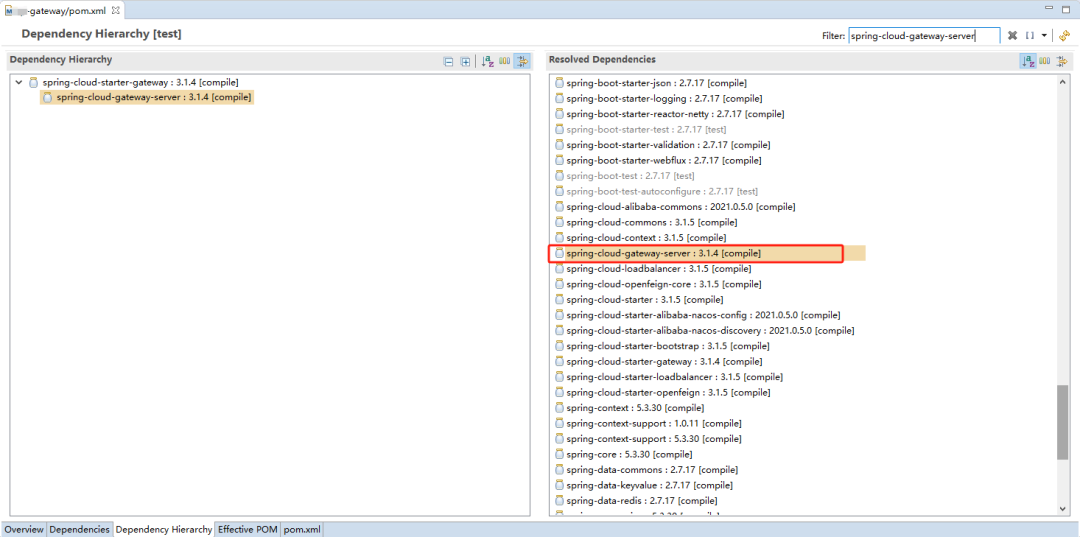The image size is (1080, 537).
Task: Expand all in Dependency Hierarchy toolbar
Action: [x=466, y=61]
